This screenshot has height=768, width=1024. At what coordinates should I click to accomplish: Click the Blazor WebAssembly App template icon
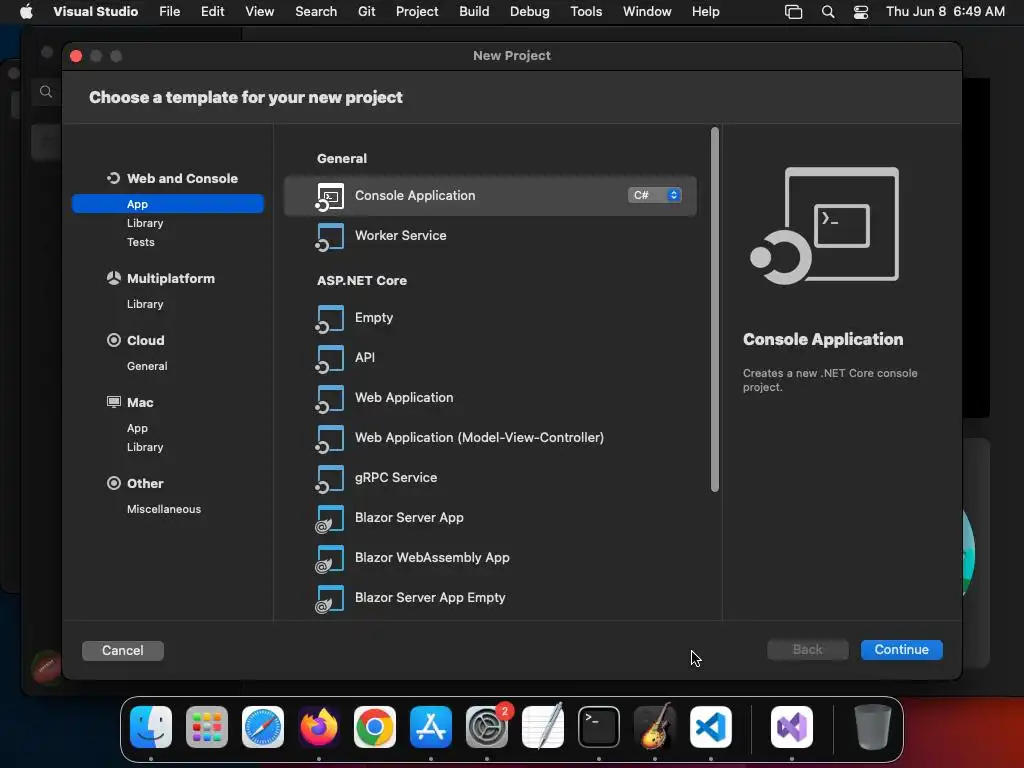click(x=330, y=558)
